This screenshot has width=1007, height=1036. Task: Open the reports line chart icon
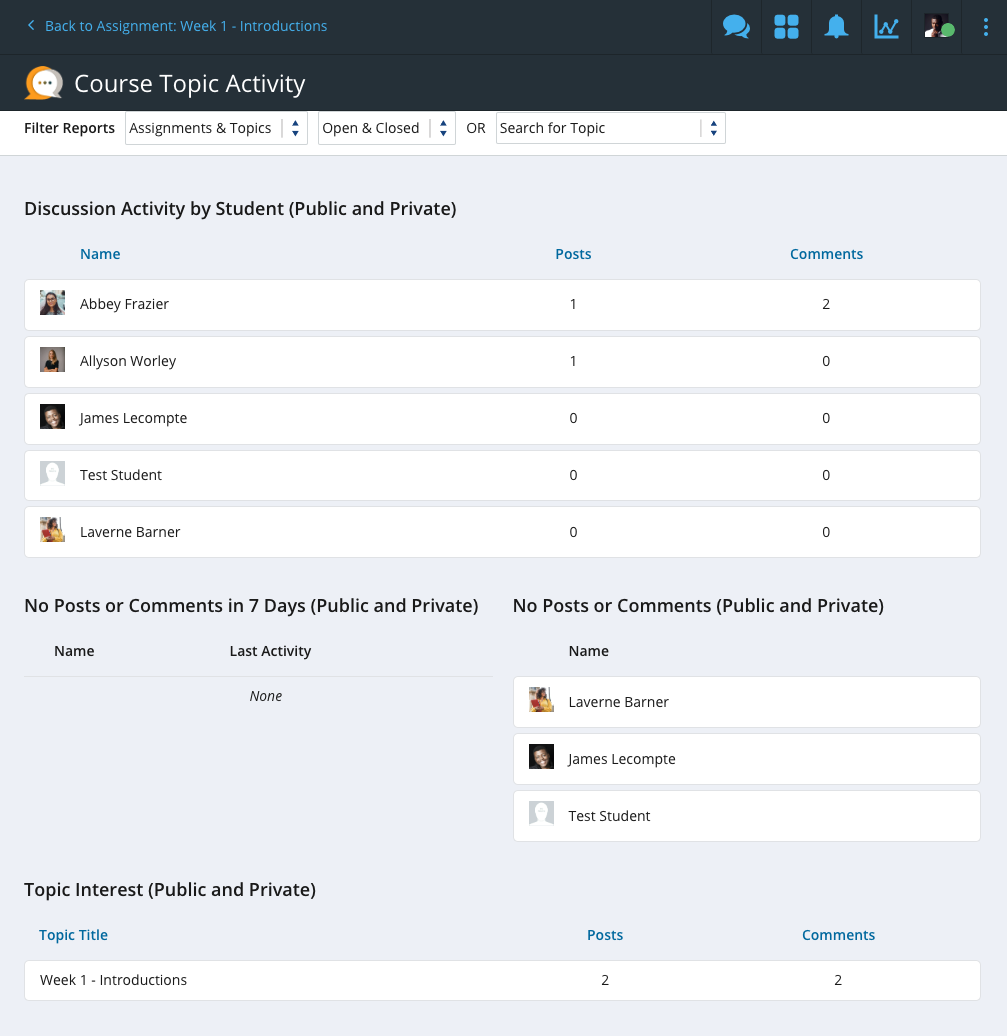[x=886, y=27]
